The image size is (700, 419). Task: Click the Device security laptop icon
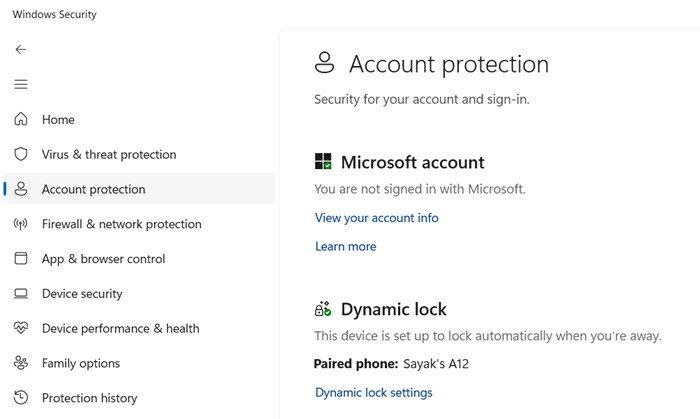(21, 294)
